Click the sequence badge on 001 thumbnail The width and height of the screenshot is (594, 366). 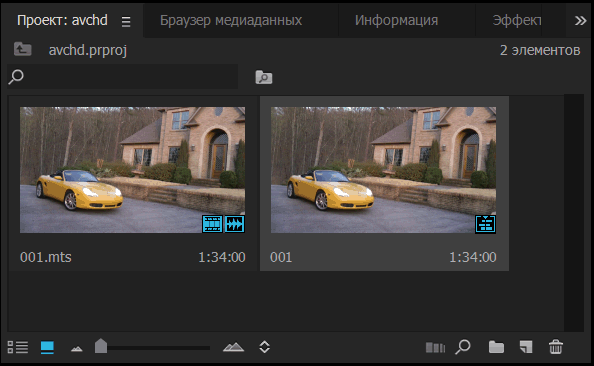pyautogui.click(x=485, y=224)
